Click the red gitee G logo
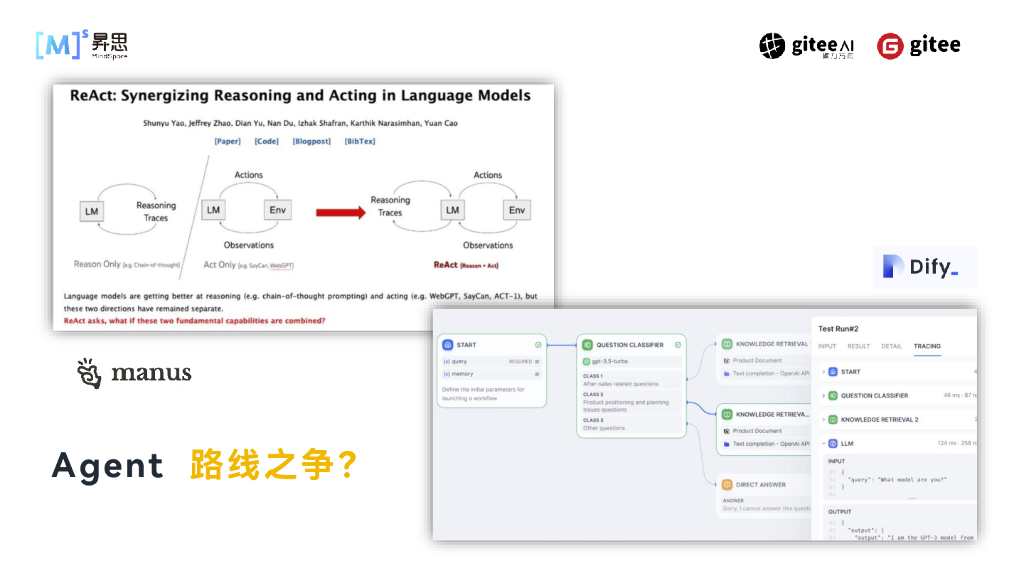The width and height of the screenshot is (1024, 576). [889, 46]
